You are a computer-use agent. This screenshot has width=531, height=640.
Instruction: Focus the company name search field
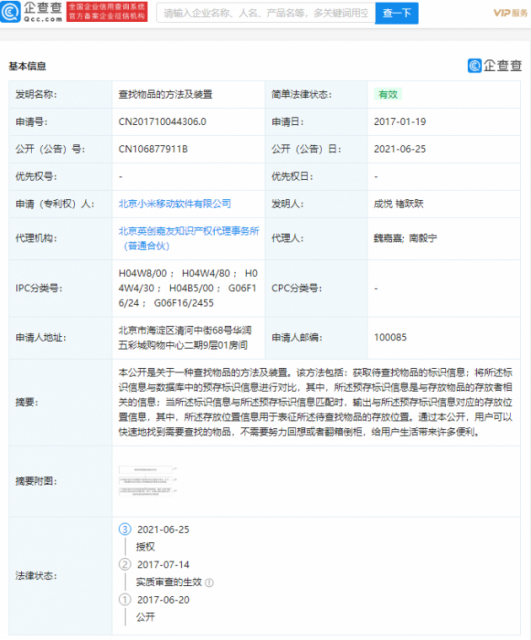tap(266, 13)
